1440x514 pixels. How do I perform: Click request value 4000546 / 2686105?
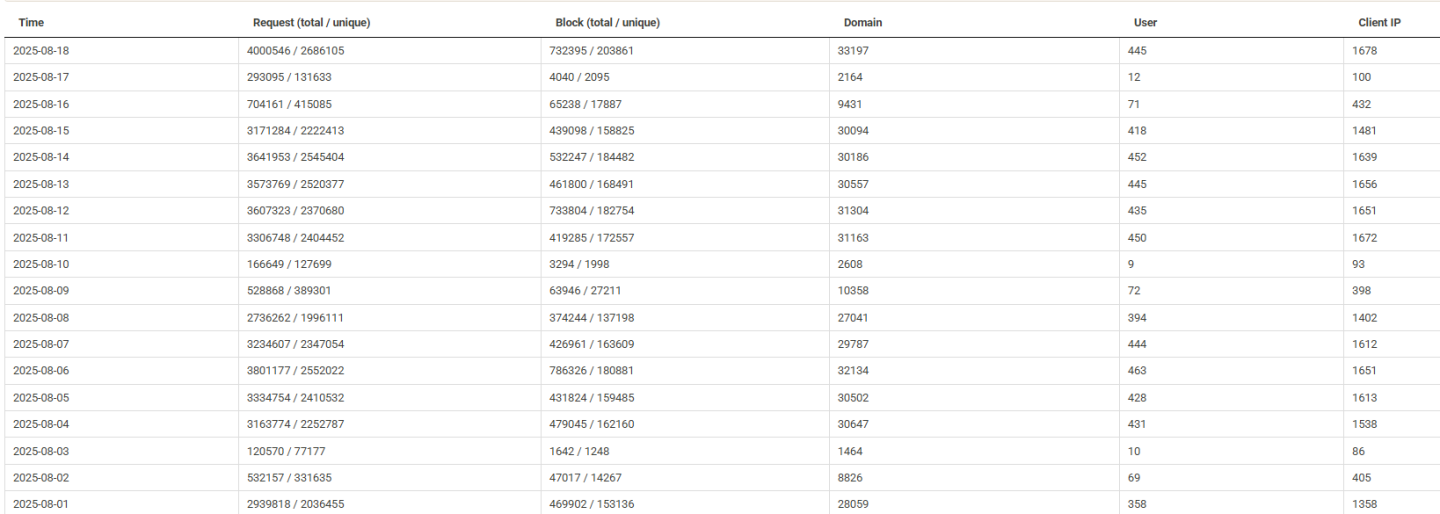pos(296,50)
